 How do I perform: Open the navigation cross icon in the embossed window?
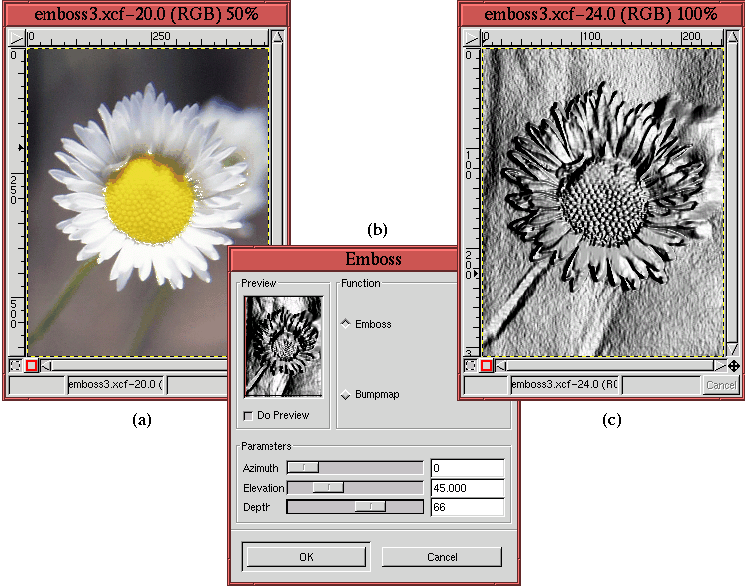734,366
